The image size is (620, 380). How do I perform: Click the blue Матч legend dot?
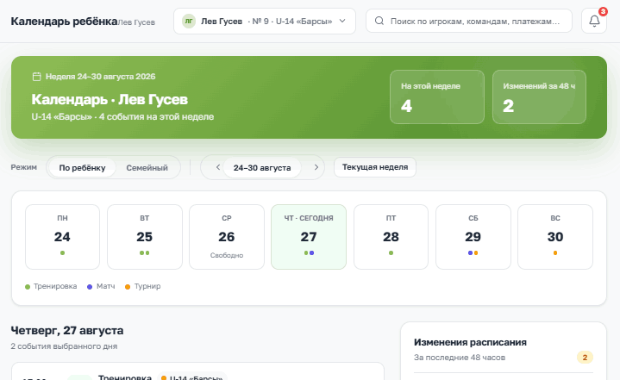[89, 287]
